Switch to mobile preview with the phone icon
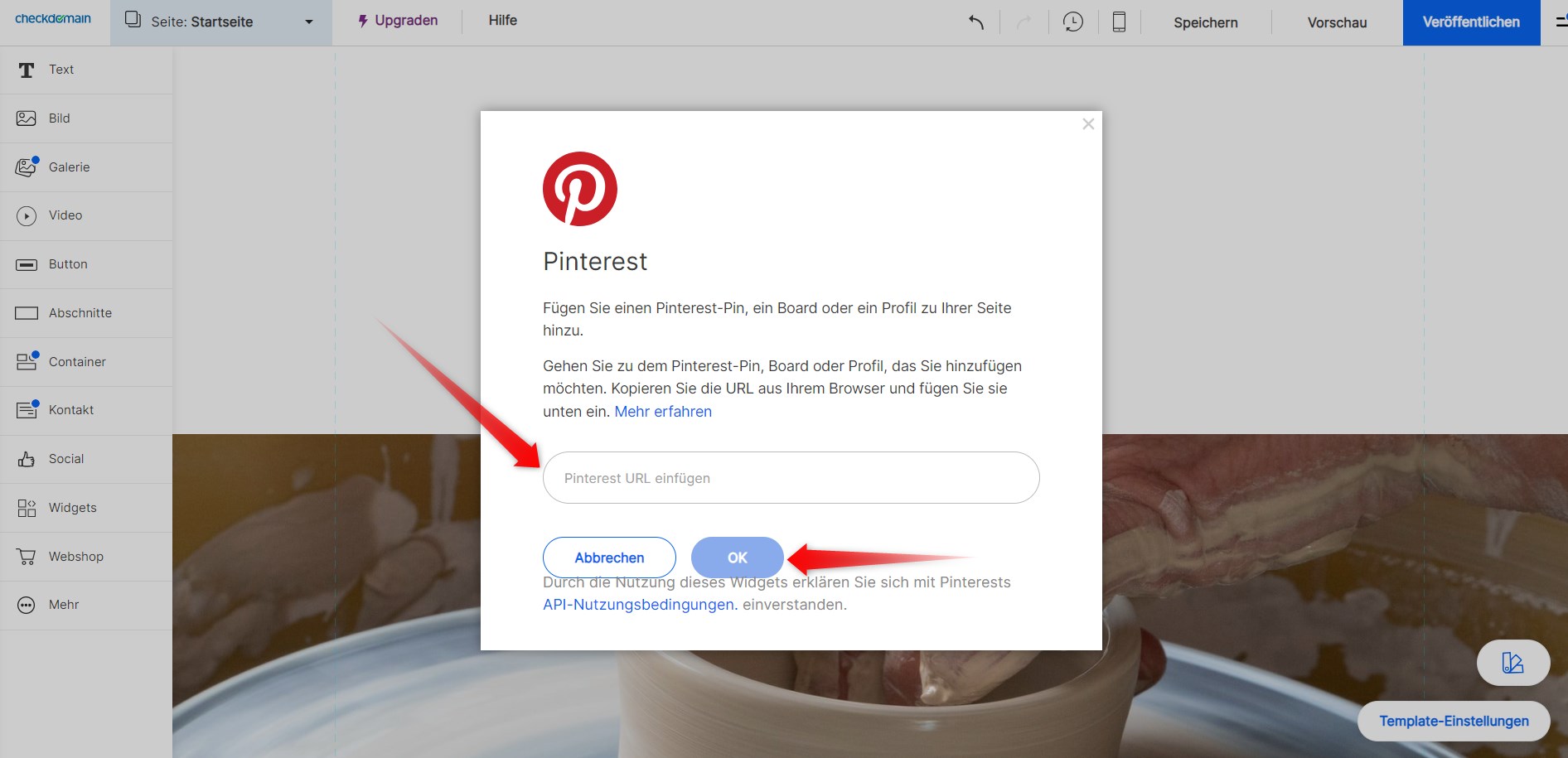This screenshot has height=758, width=1568. tap(1119, 22)
